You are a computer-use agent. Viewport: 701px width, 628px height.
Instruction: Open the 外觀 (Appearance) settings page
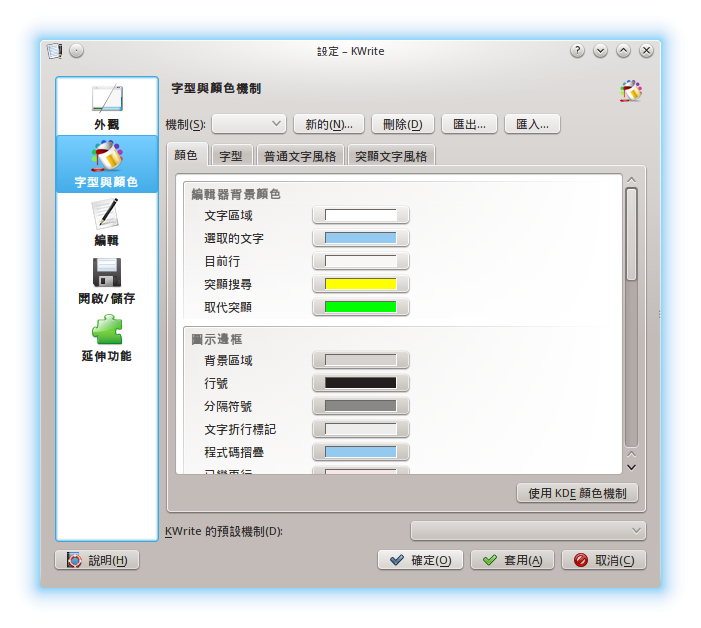107,106
